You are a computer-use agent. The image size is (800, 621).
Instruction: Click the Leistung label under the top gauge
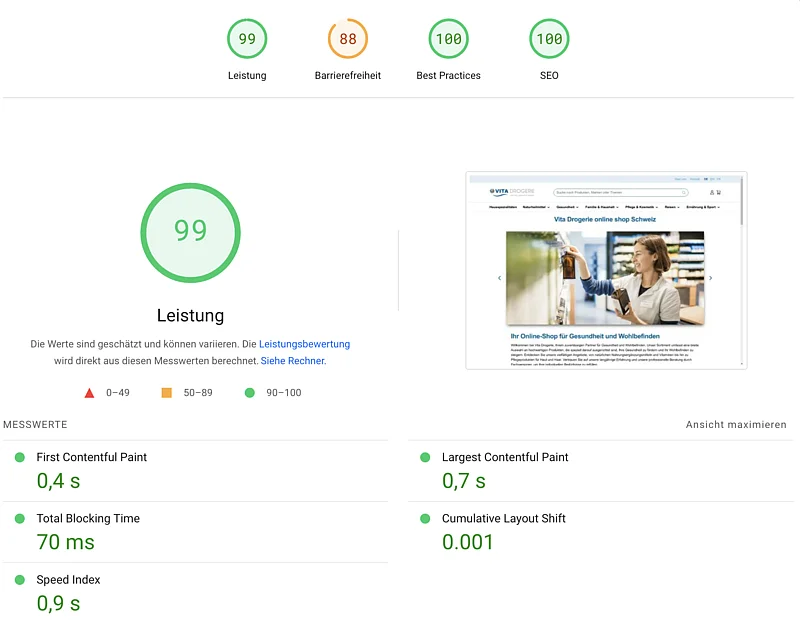(x=247, y=76)
